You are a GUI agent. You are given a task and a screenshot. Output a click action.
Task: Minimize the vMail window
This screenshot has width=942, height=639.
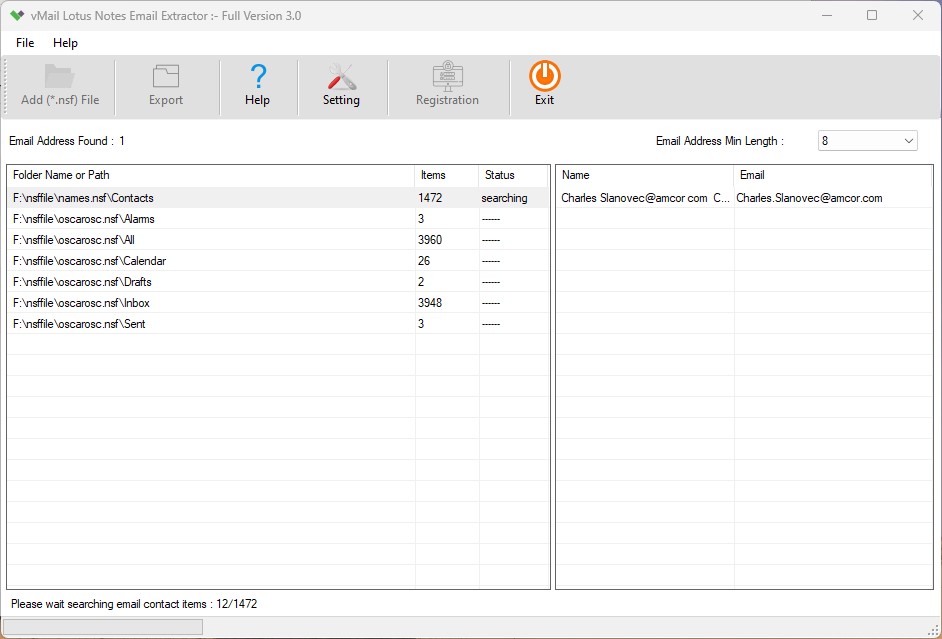(x=827, y=16)
